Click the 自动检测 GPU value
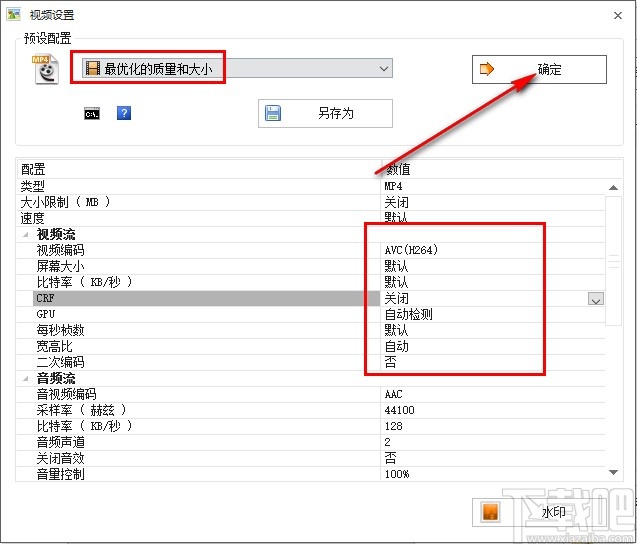 point(408,314)
